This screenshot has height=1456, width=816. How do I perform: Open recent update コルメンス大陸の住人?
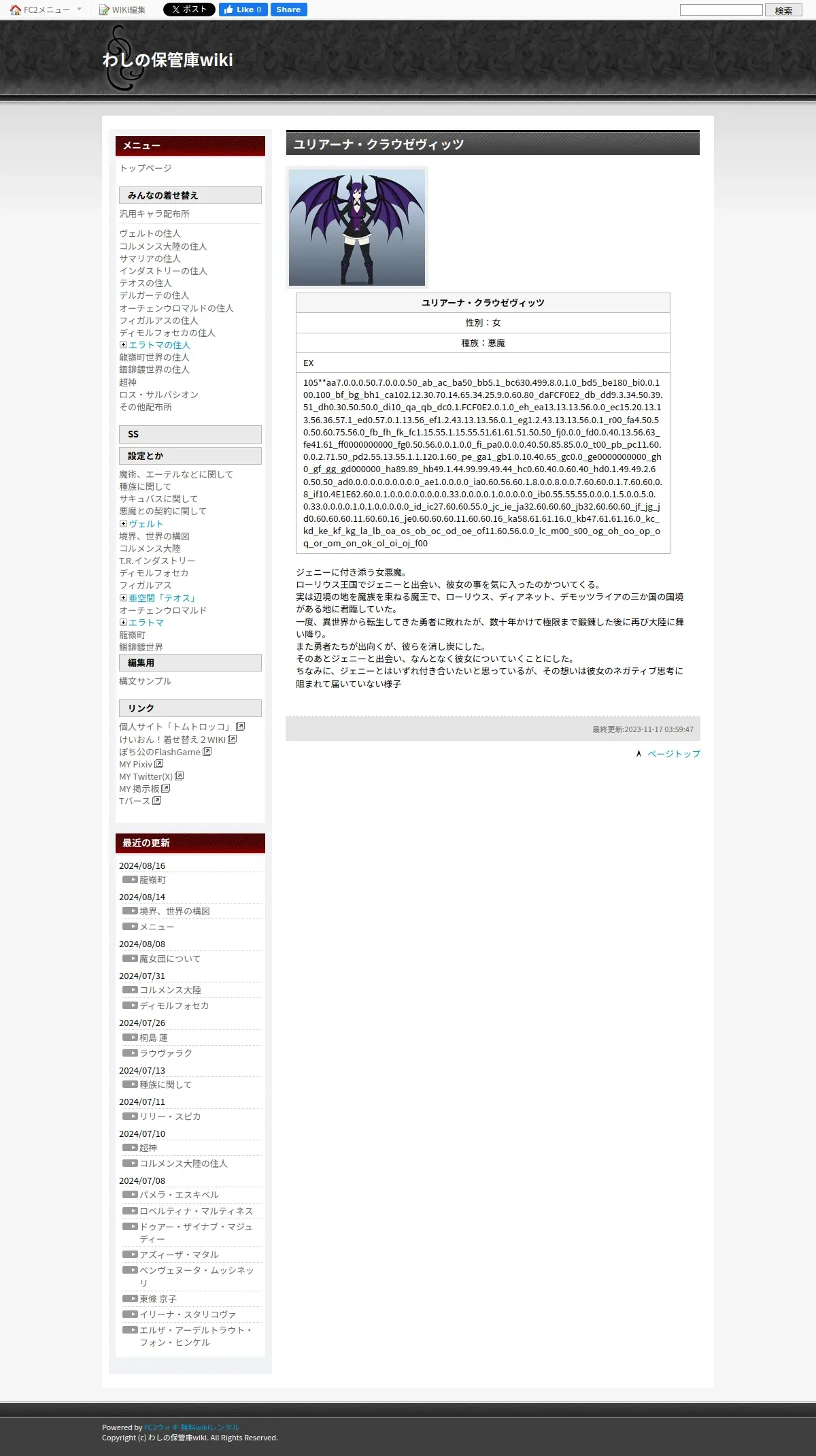[184, 1163]
